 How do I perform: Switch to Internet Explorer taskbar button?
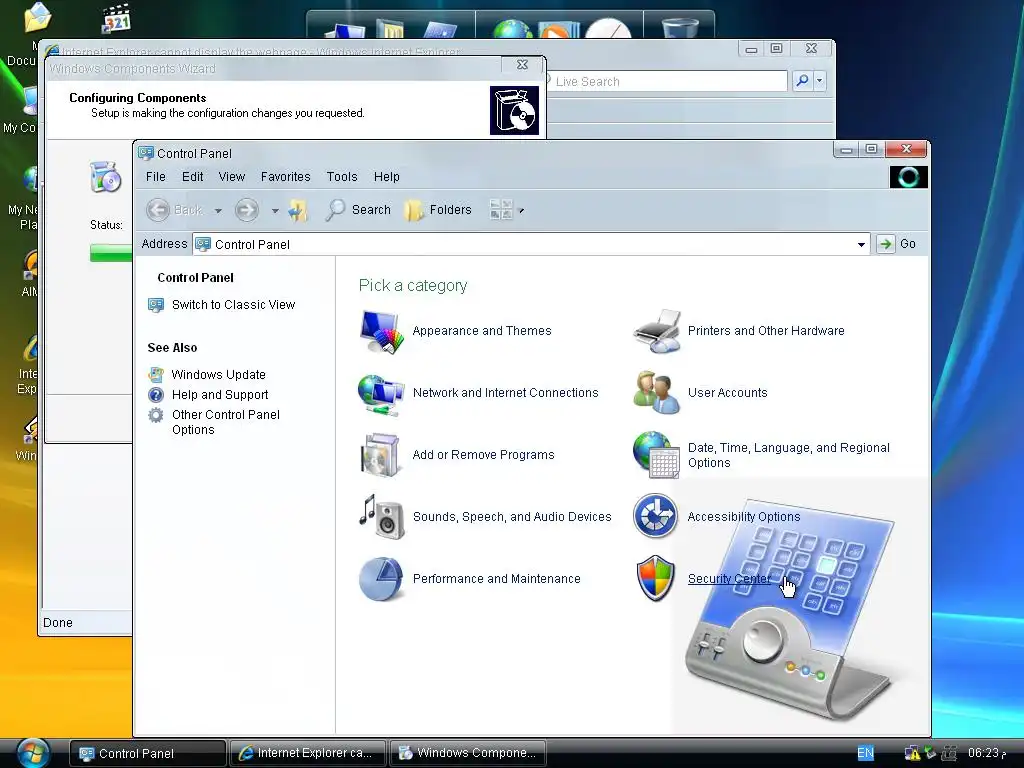[310, 753]
